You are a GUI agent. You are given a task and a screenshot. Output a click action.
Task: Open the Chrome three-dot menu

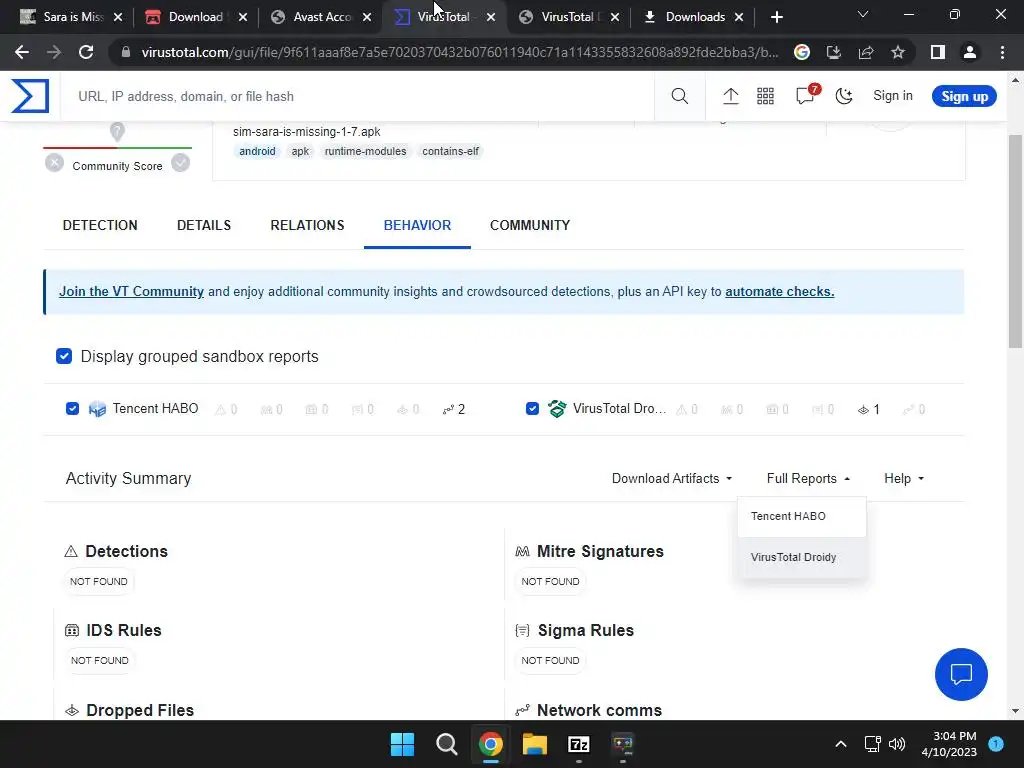[1002, 52]
